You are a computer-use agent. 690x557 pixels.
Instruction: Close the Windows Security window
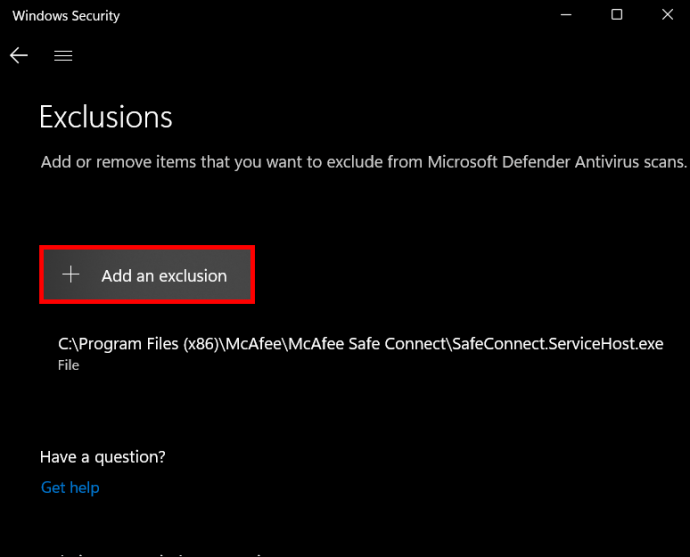click(668, 15)
